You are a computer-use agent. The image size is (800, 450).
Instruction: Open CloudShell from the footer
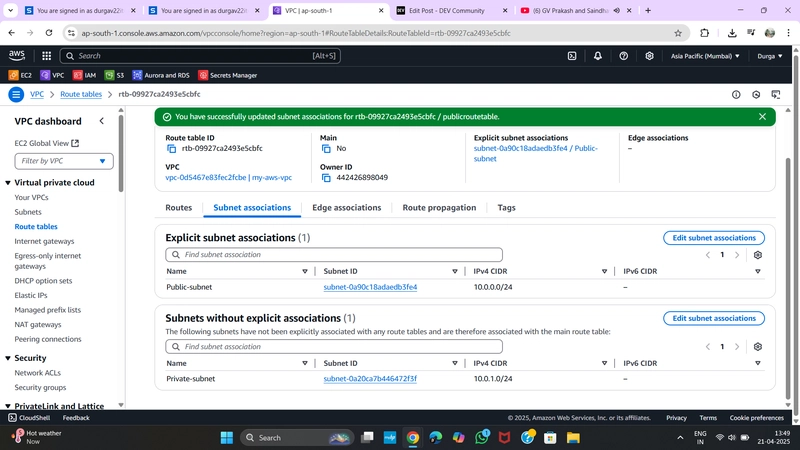(29, 418)
